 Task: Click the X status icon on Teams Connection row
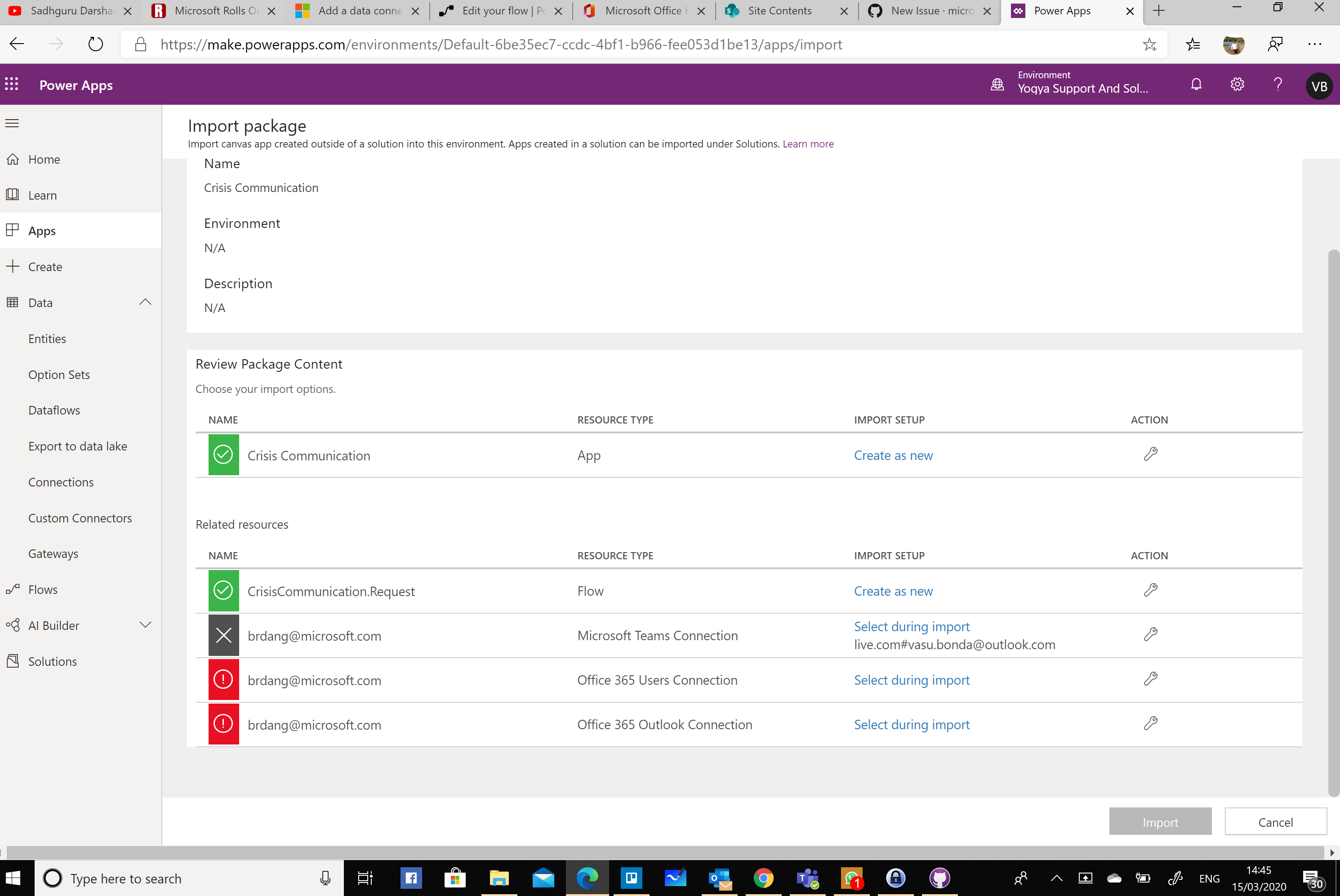click(x=223, y=635)
